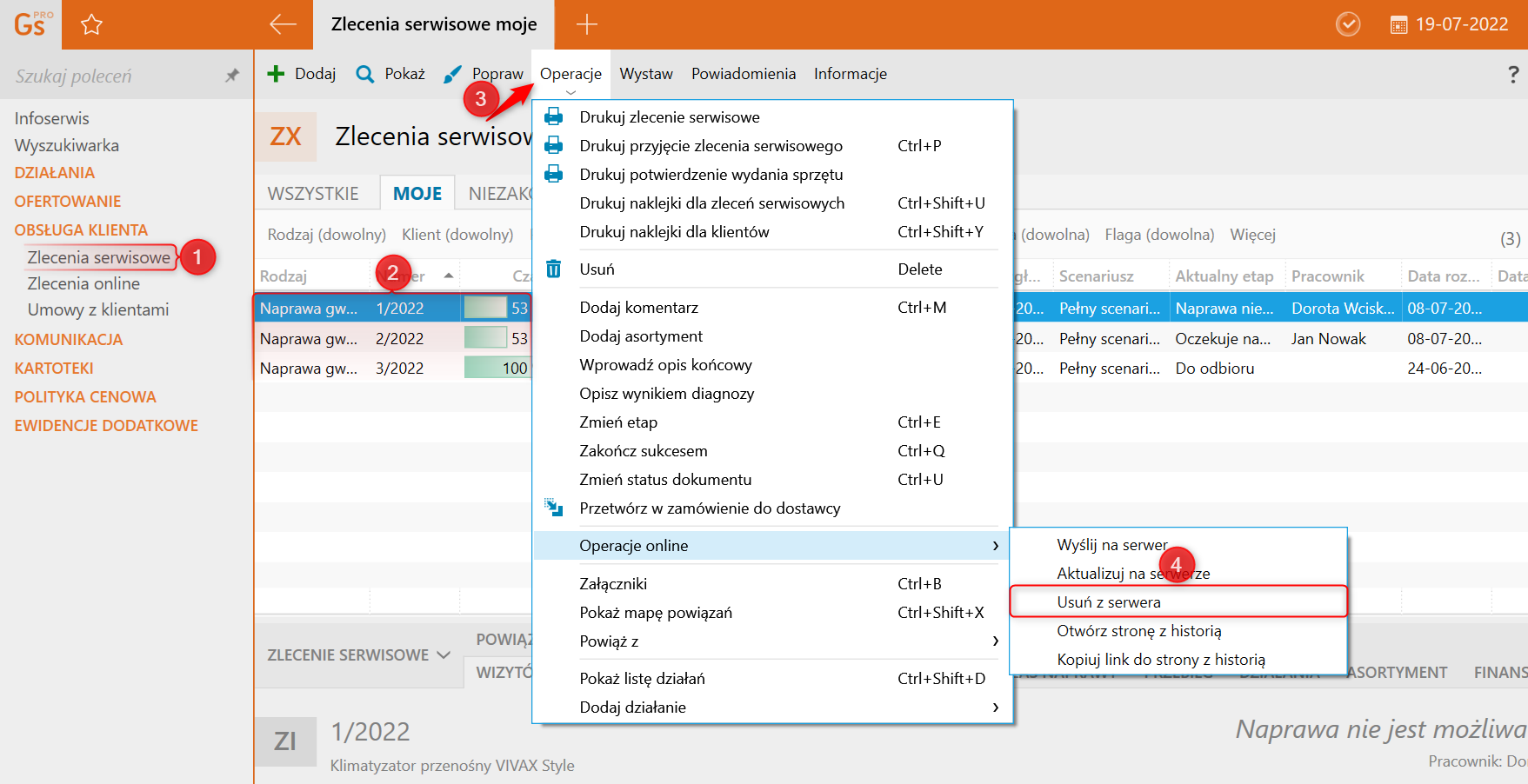Select Kopiuj link do strony z historią
Viewport: 1528px width, 784px height.
coord(1178,660)
